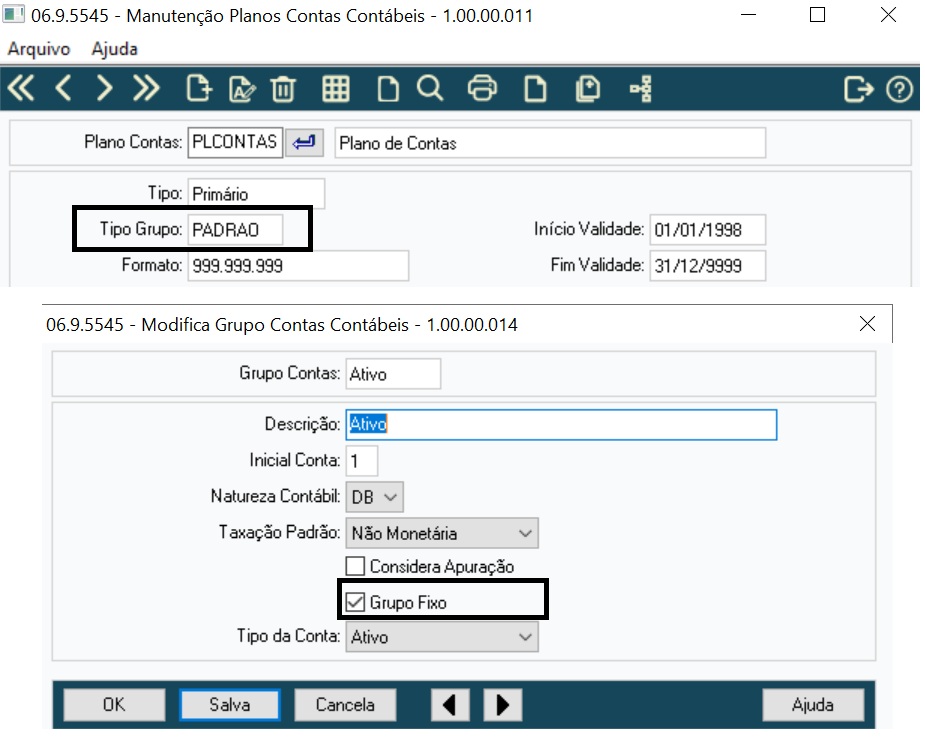Click the Início Validade date field
925x738 pixels.
pos(707,229)
